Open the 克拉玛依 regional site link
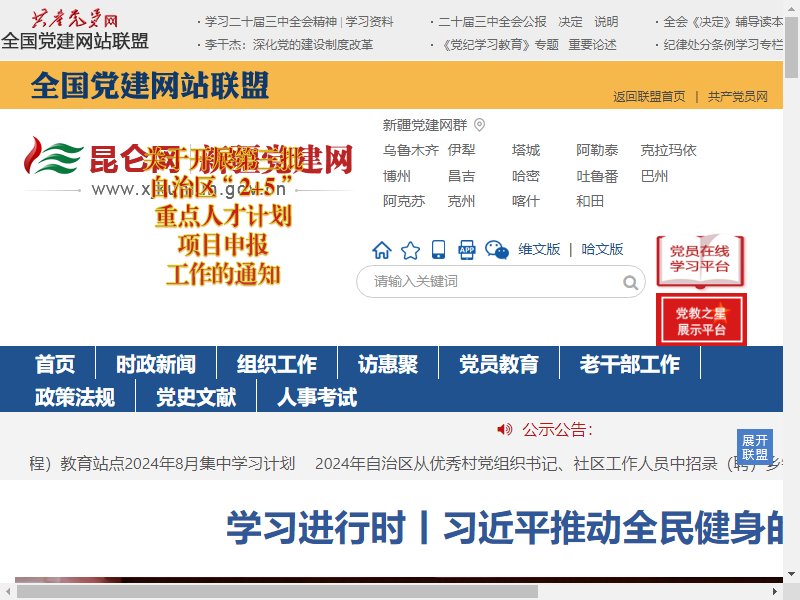The image size is (800, 600). coord(668,151)
